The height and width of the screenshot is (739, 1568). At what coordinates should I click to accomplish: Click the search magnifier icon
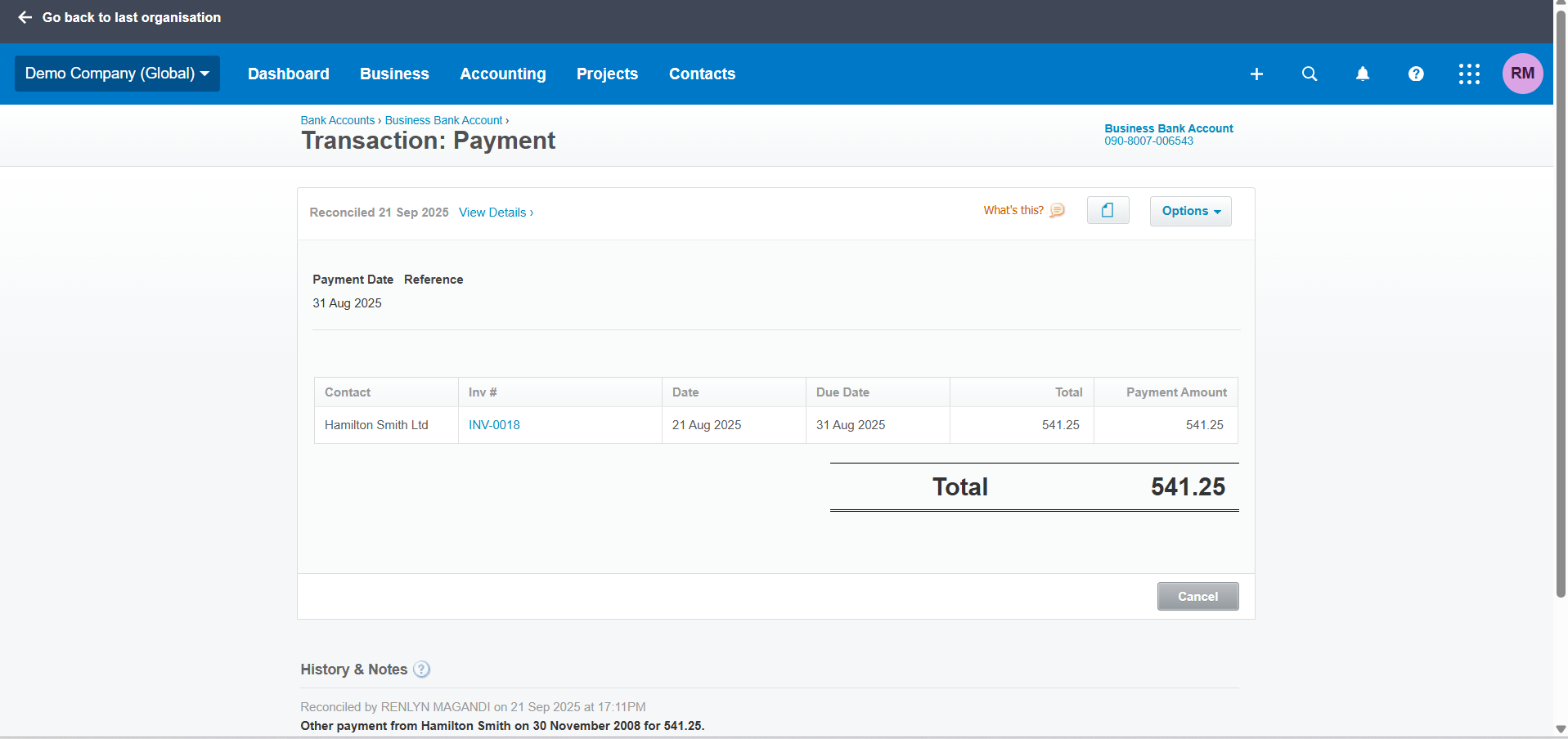[x=1310, y=74]
